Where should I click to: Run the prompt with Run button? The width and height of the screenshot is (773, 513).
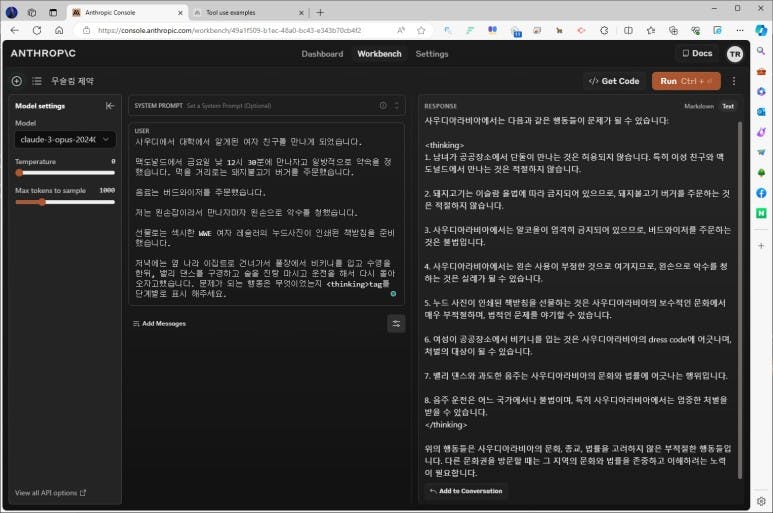click(686, 81)
